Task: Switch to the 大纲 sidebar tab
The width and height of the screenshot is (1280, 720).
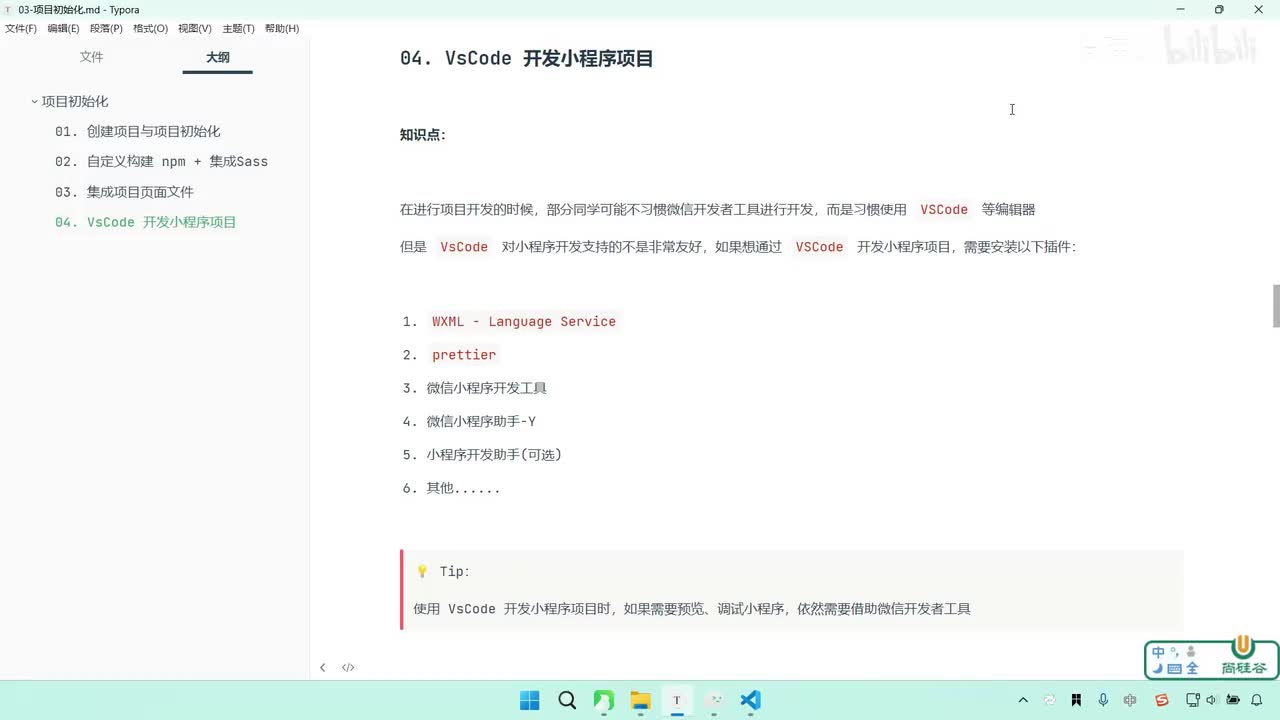Action: [218, 57]
